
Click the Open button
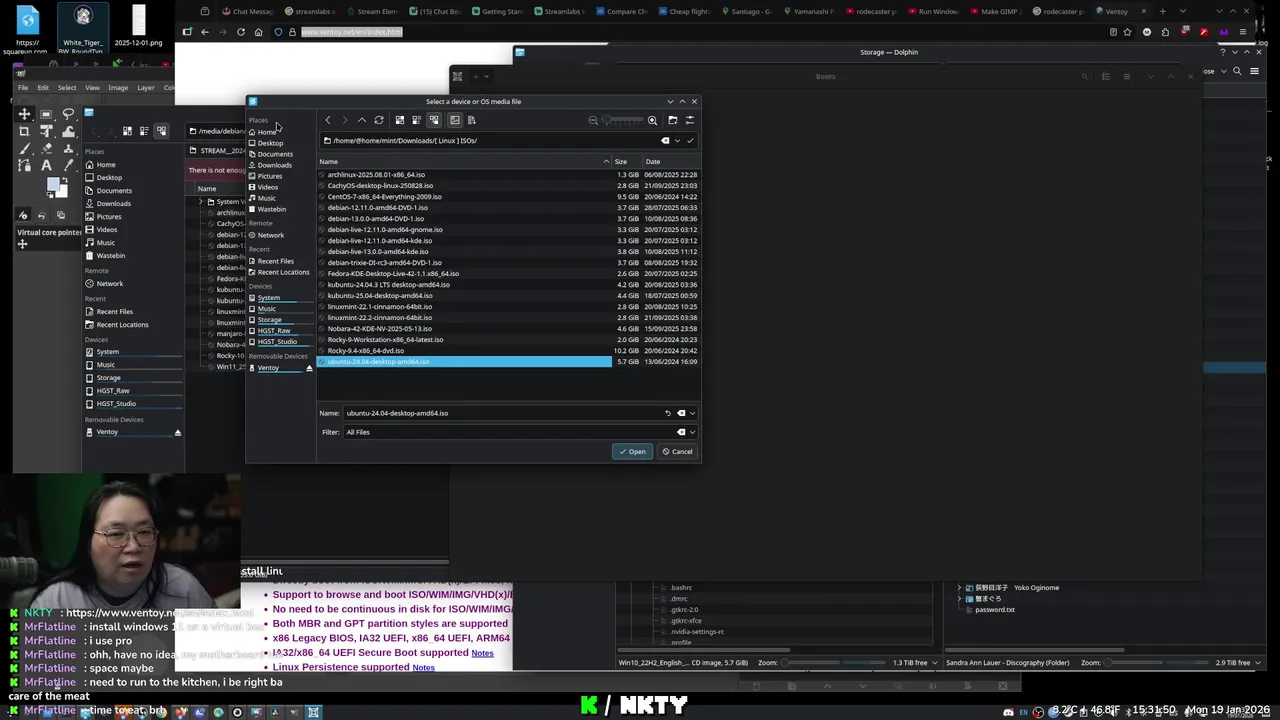point(632,452)
